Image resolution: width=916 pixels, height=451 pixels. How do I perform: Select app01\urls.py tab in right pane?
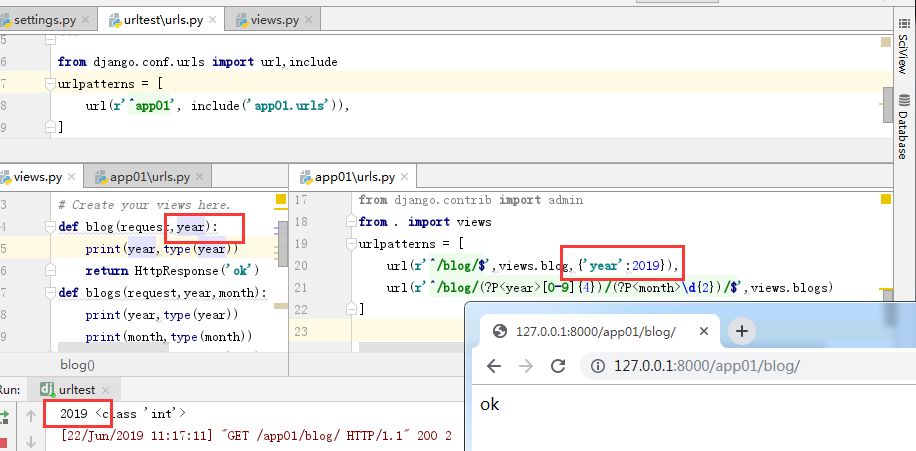[355, 176]
